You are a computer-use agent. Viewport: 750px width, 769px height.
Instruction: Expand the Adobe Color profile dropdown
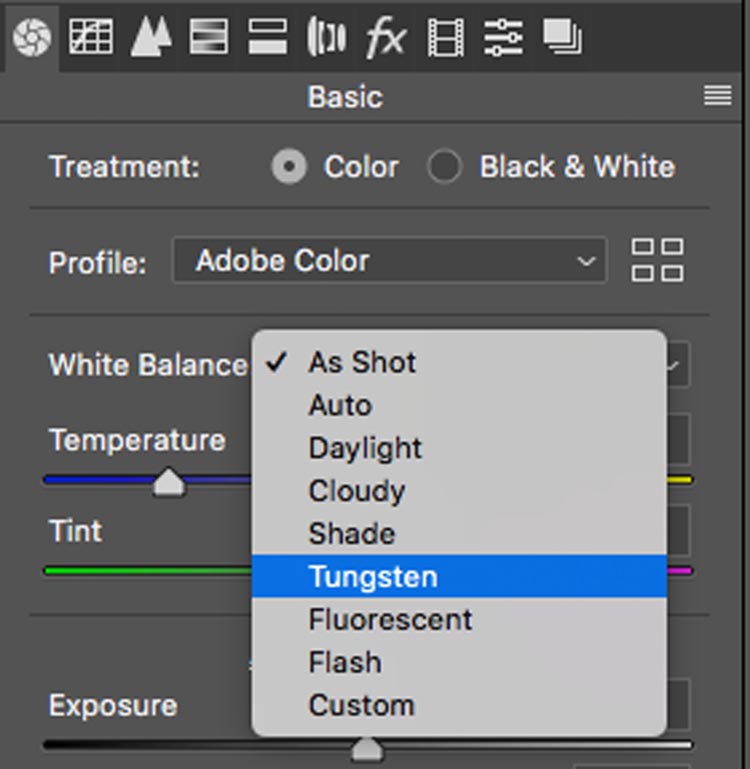(x=389, y=261)
